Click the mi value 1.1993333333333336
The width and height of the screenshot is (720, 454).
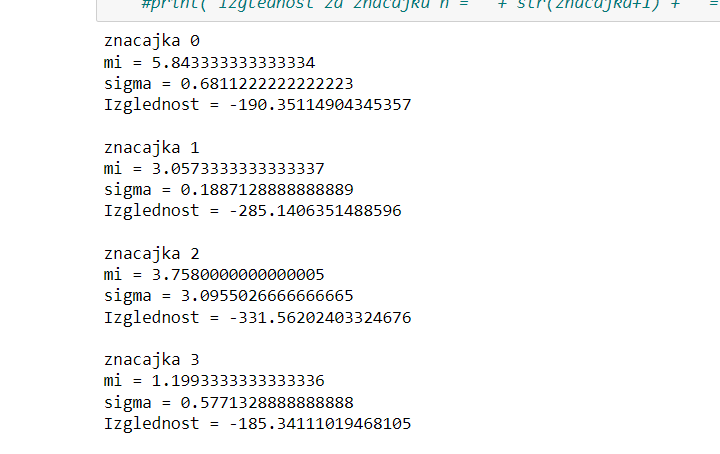(238, 381)
